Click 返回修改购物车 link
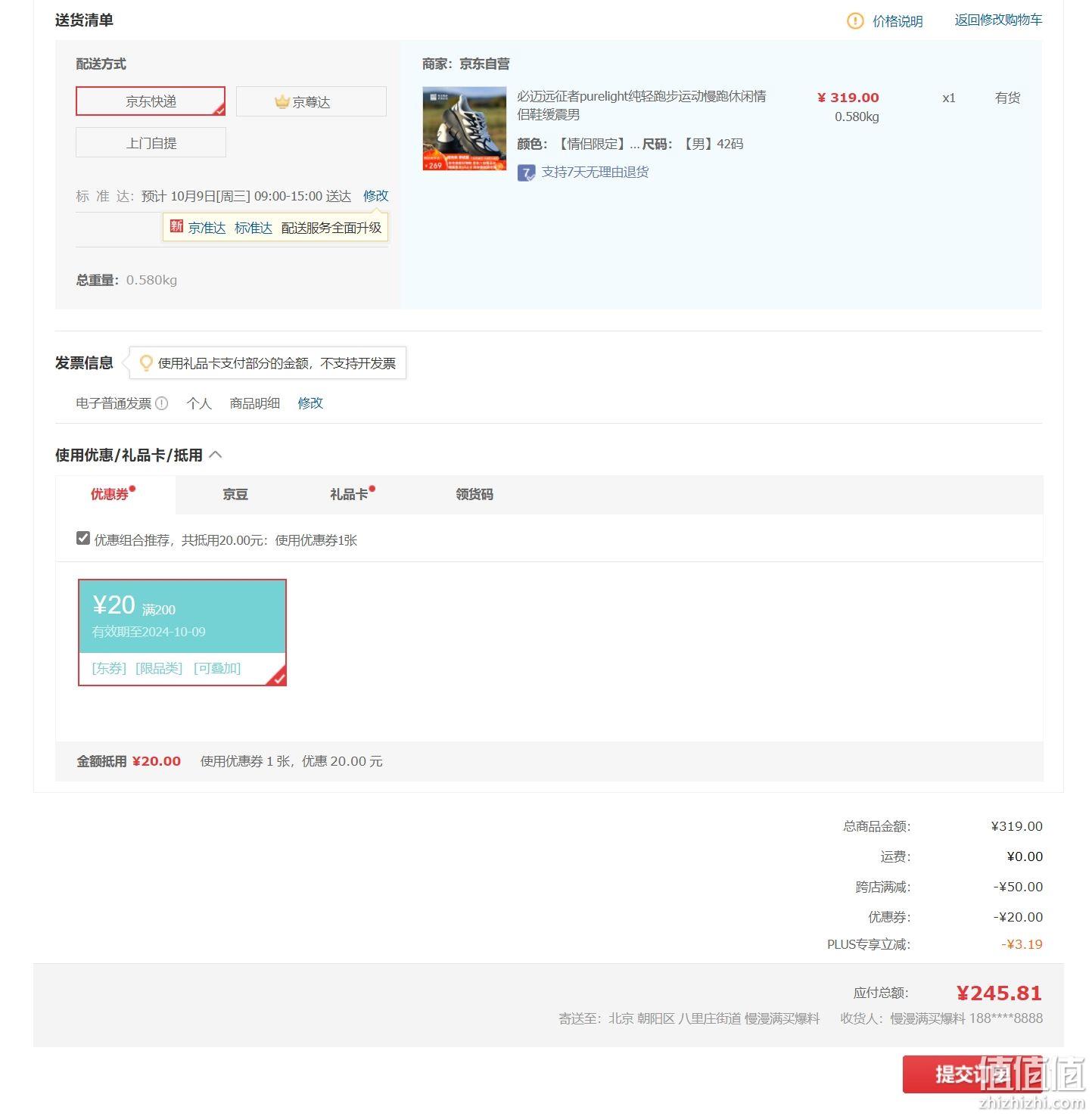The height and width of the screenshot is (1116, 1092). pyautogui.click(x=998, y=20)
